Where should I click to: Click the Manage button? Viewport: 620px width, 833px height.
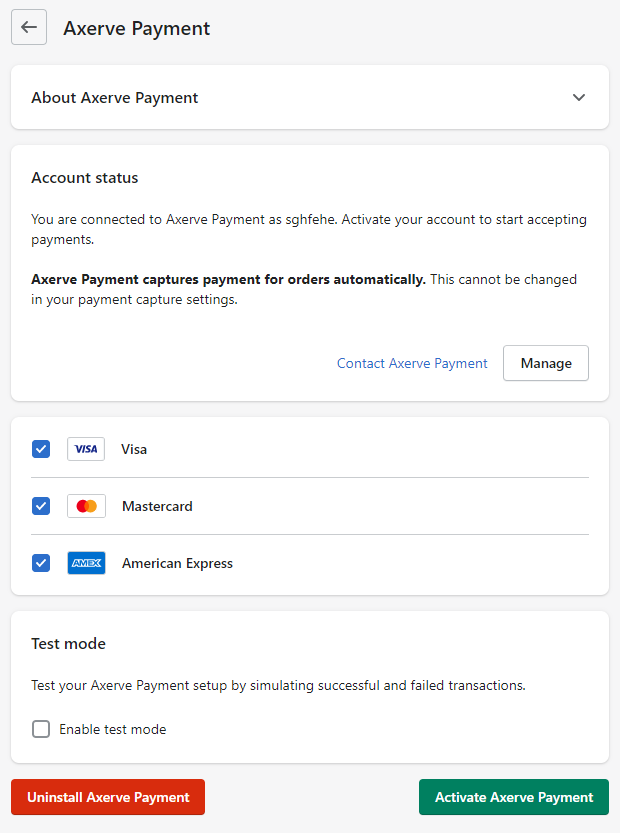tap(546, 363)
